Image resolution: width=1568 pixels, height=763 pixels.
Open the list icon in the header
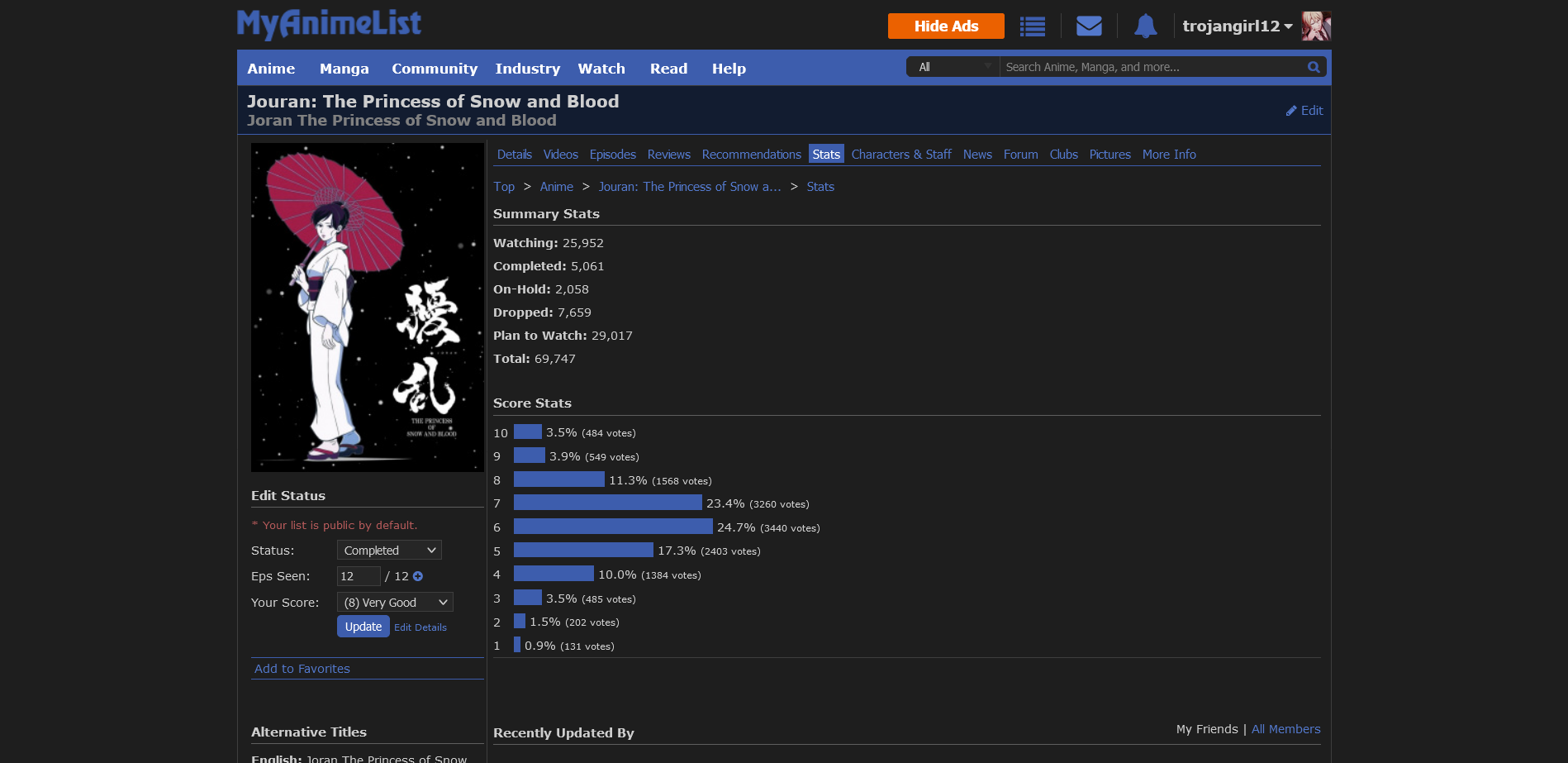tap(1032, 26)
